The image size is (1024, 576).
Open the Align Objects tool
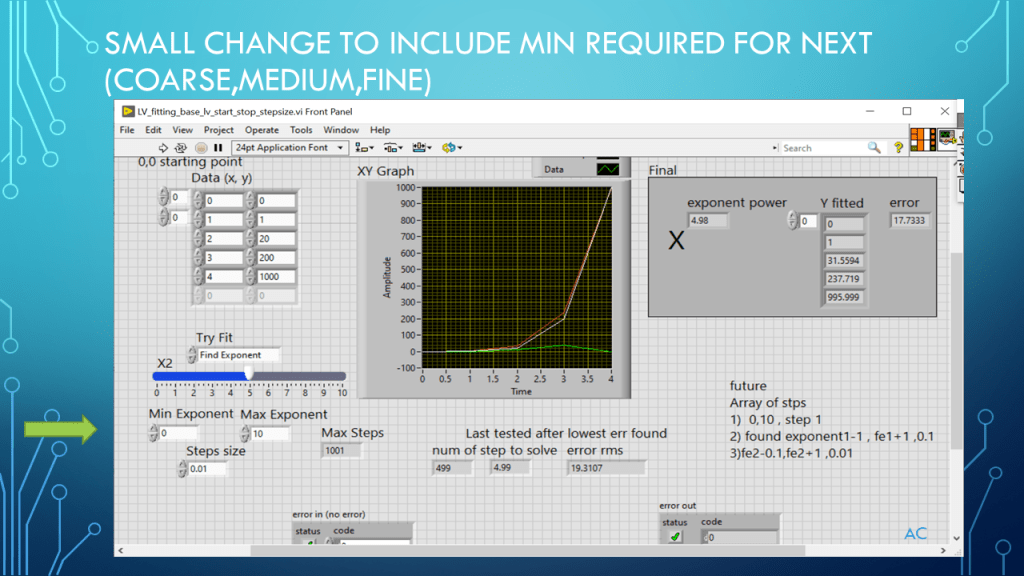click(x=362, y=148)
